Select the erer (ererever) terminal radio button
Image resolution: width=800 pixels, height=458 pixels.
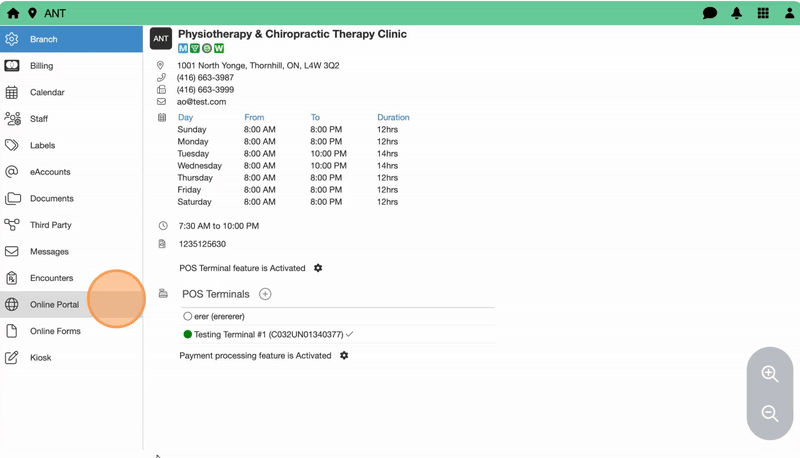[187, 316]
